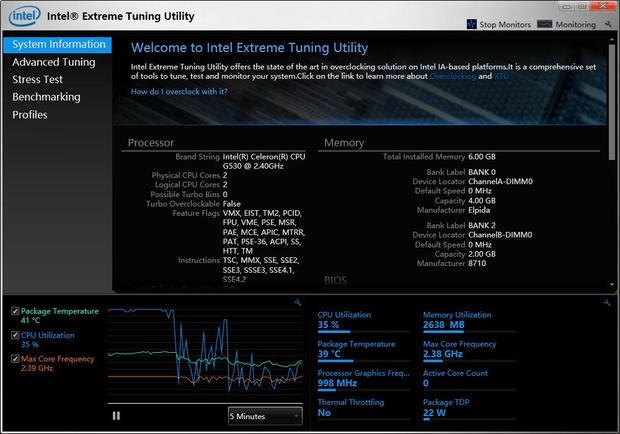Toggle CPU Utilization checkbox
Viewport: 620px width, 434px height.
click(15, 335)
